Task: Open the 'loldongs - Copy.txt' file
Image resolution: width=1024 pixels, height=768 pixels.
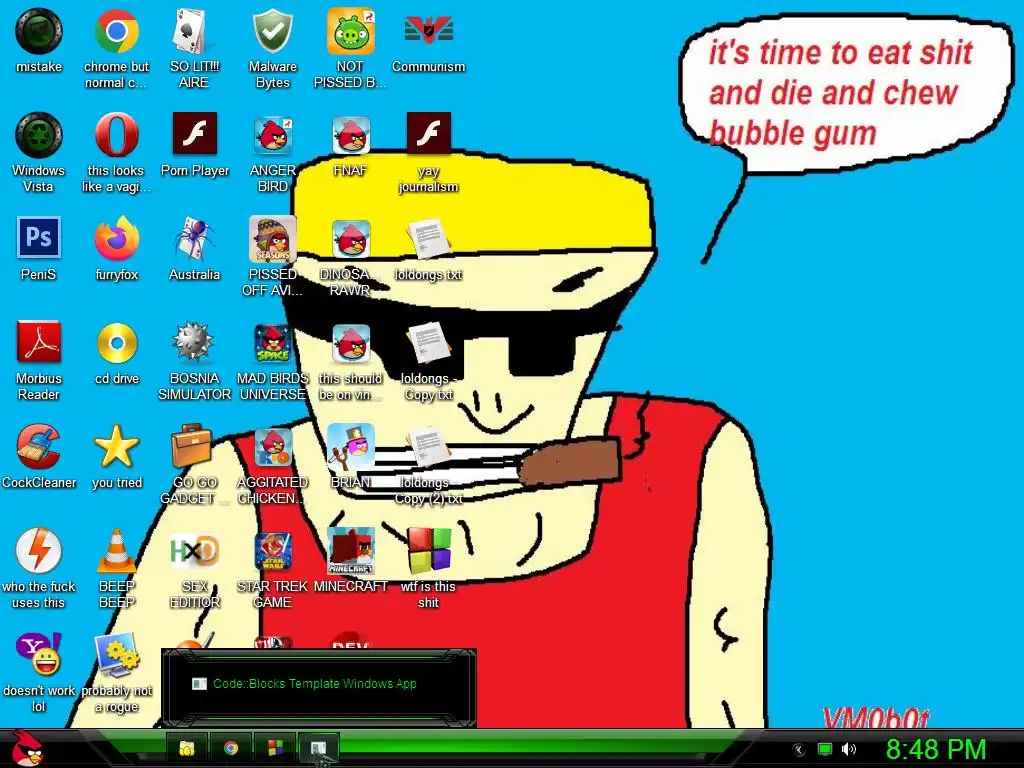Action: pos(428,343)
